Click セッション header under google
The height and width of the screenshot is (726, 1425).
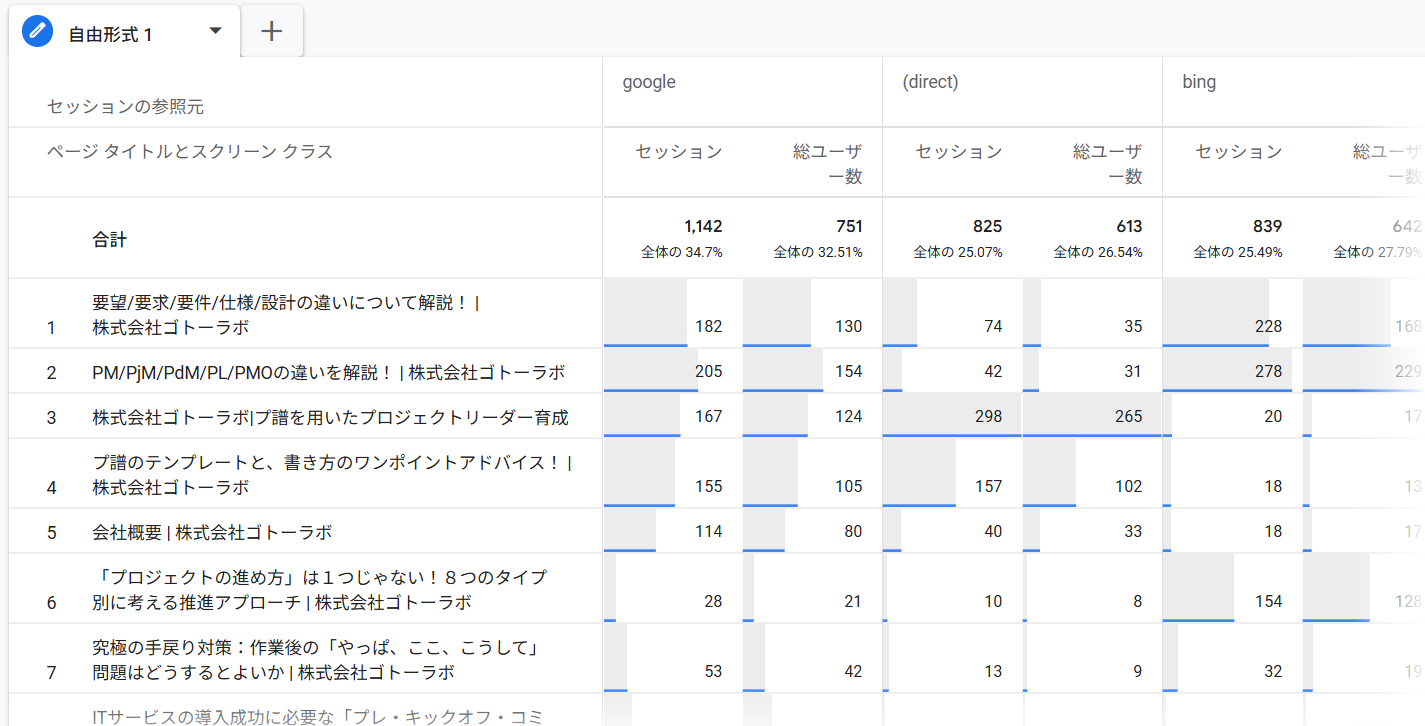[679, 152]
